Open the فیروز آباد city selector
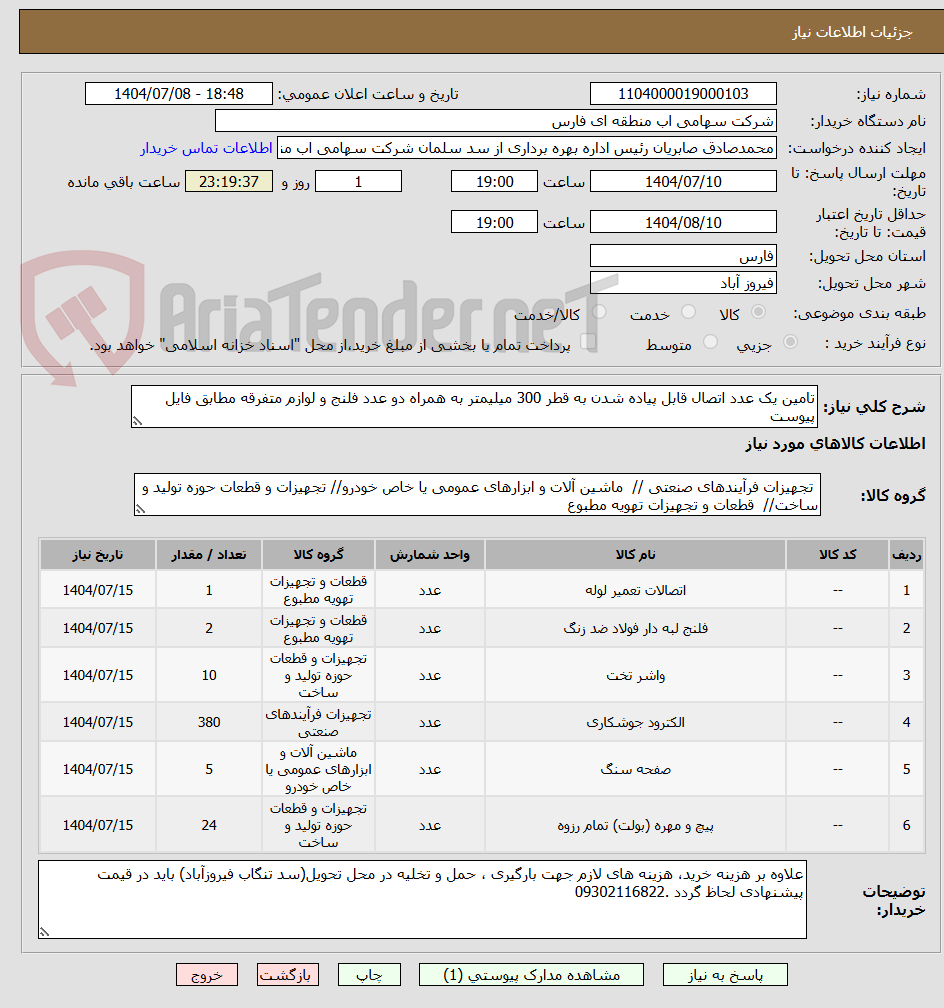 coord(683,281)
